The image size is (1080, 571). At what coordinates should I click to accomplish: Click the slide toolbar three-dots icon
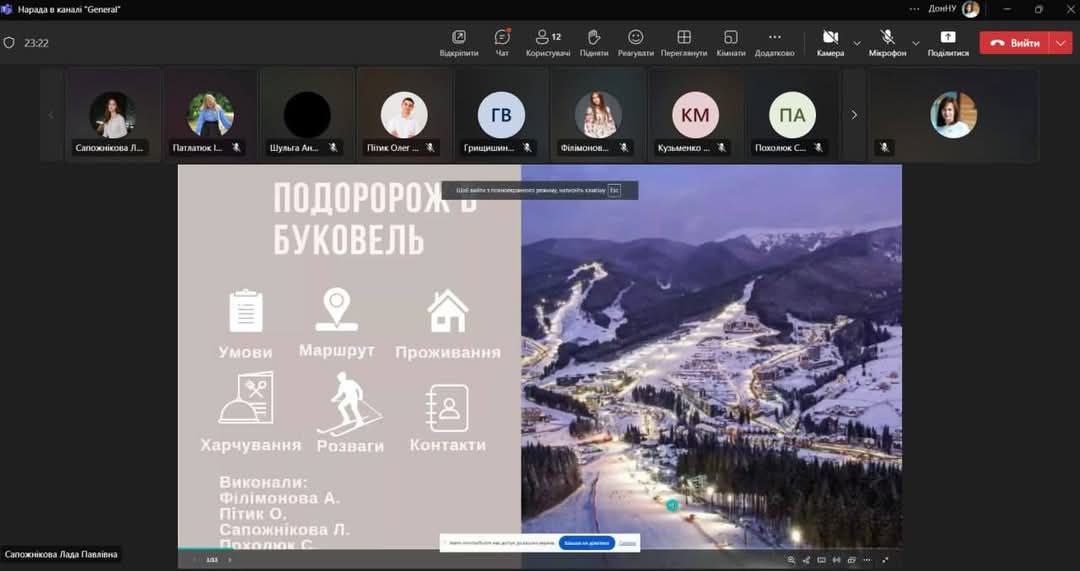point(866,560)
